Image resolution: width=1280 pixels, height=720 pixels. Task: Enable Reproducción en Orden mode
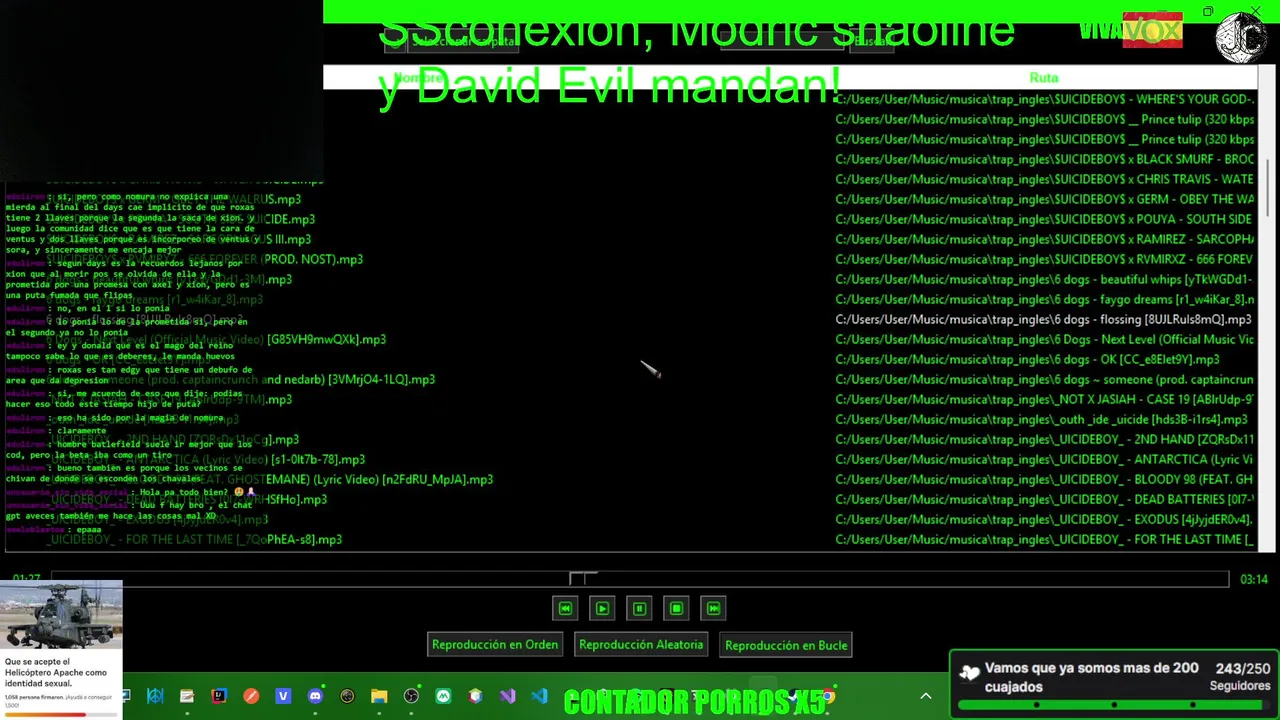point(495,645)
